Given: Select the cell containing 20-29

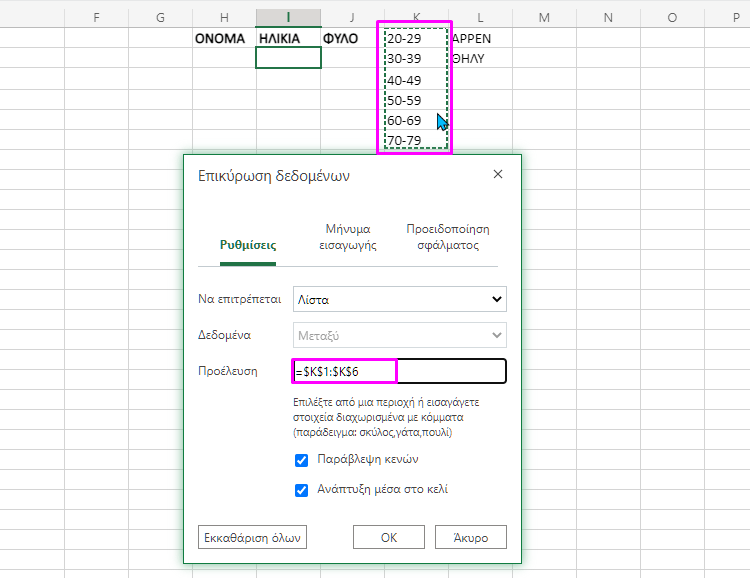Looking at the screenshot, I should point(414,38).
